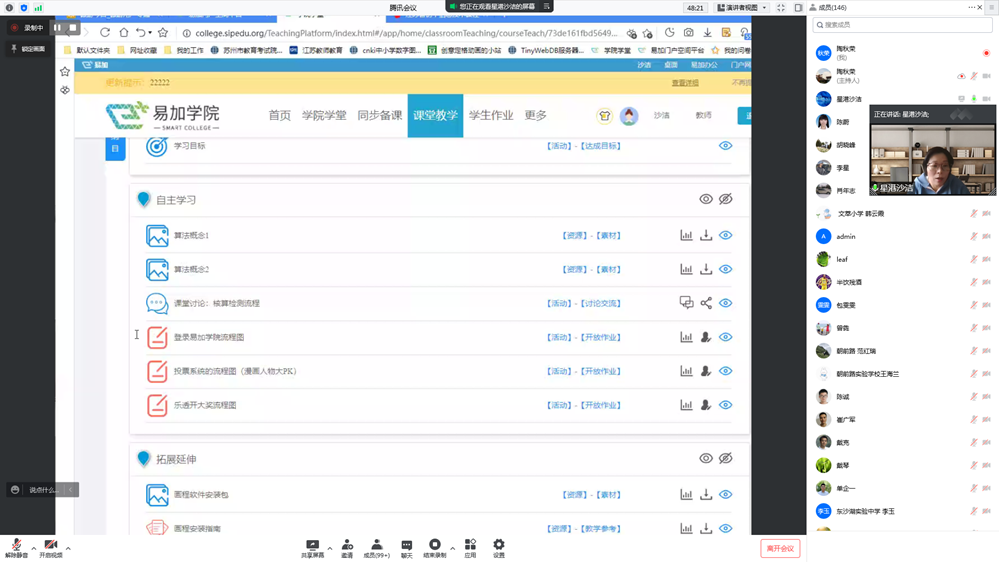Open members panel more options (three dots)
This screenshot has width=999, height=562.
pos(971,7)
